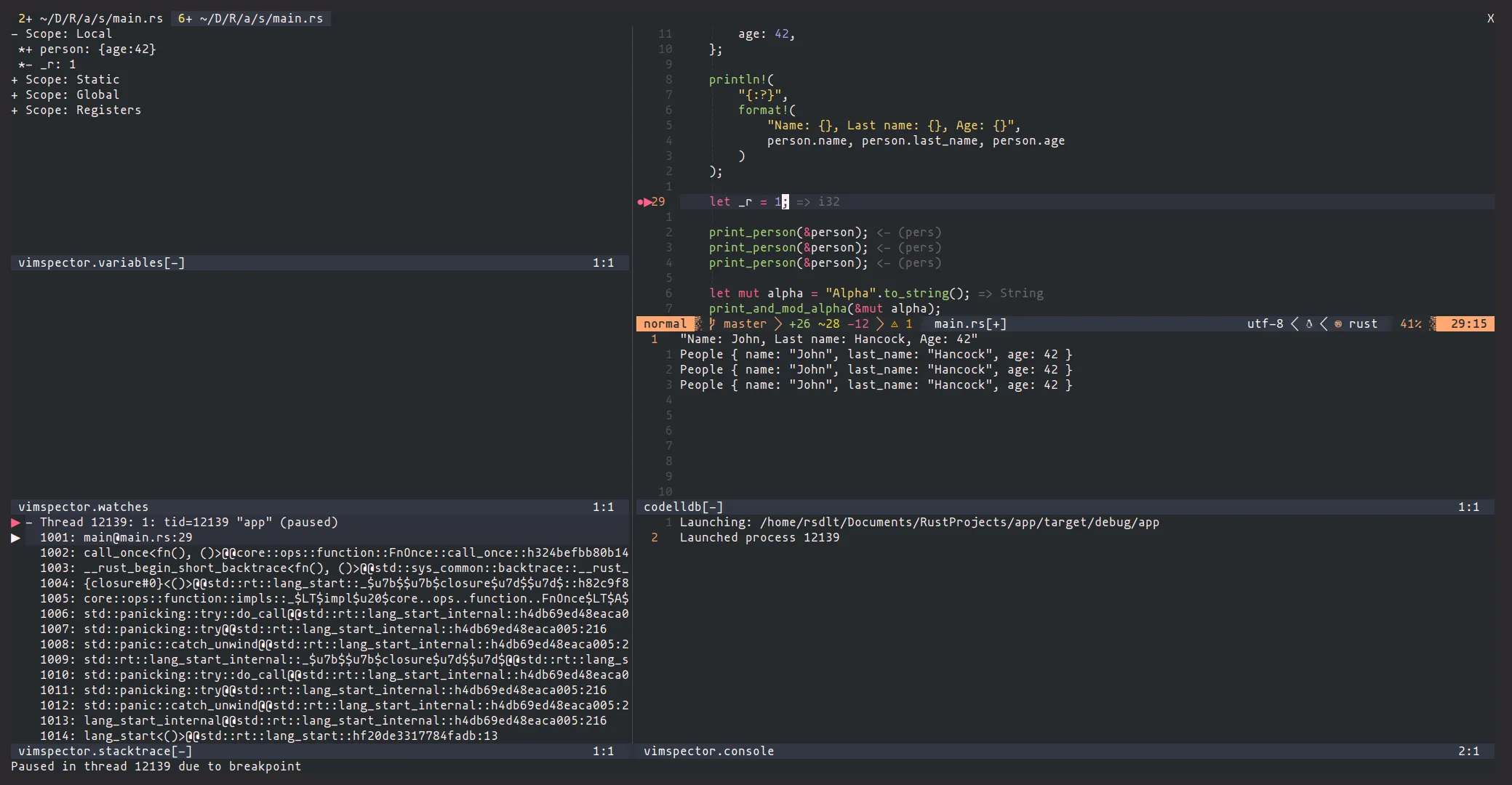Switch to the second tab labeled 6+ main.rs
Viewport: 1512px width, 785px height.
click(x=251, y=18)
